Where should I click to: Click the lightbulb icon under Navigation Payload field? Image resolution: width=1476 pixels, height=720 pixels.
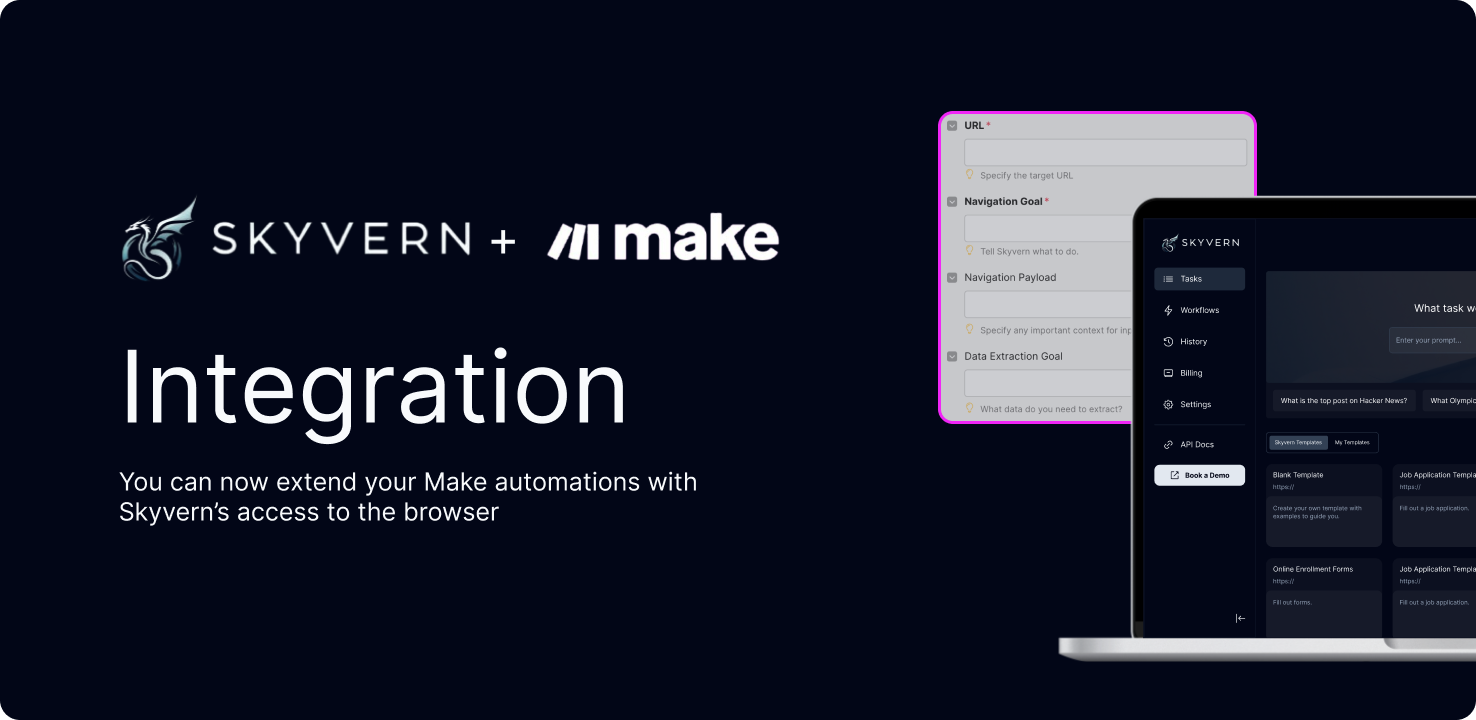tap(969, 329)
